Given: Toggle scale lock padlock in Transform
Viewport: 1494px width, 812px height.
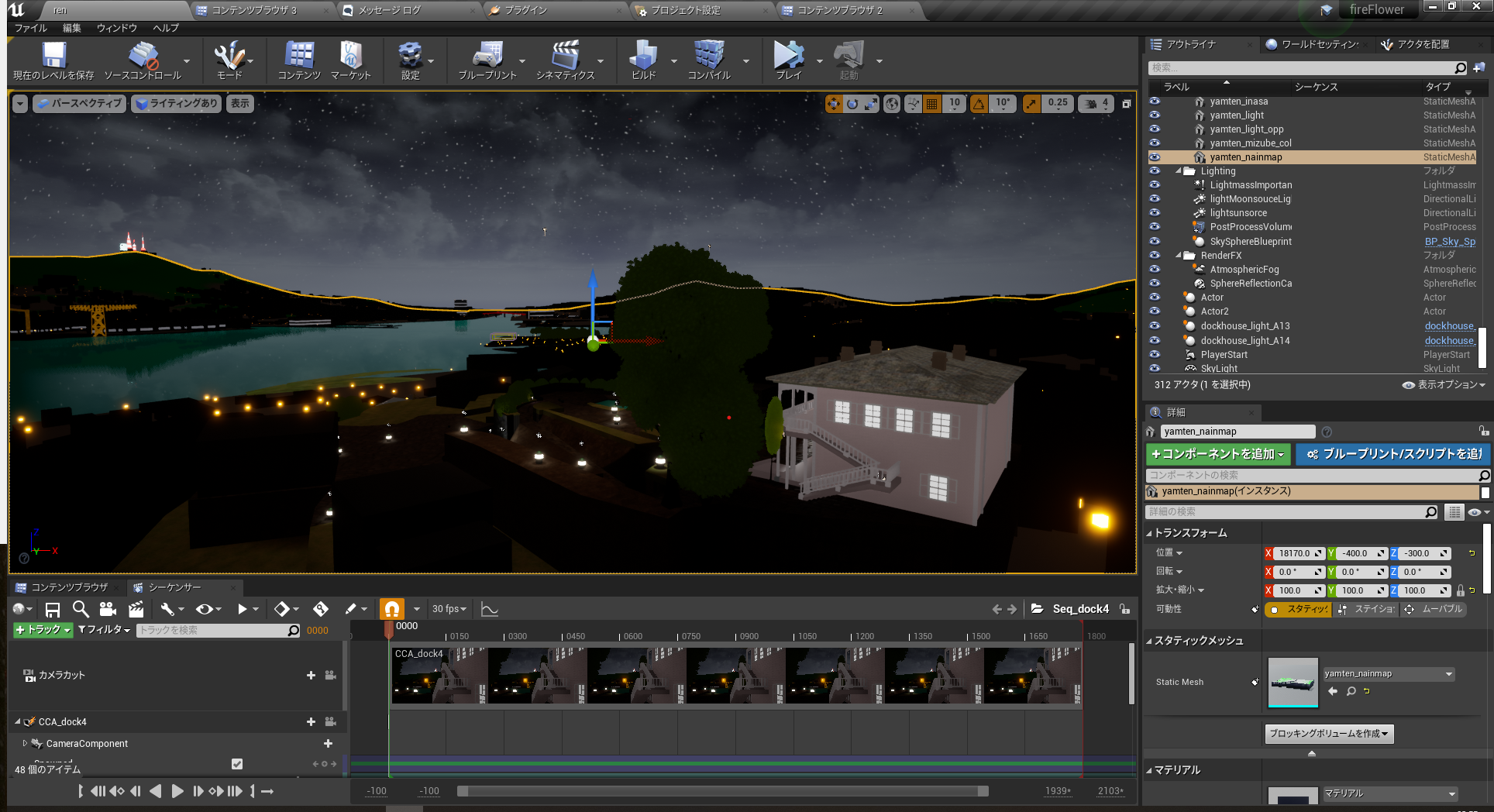Looking at the screenshot, I should 1460,590.
